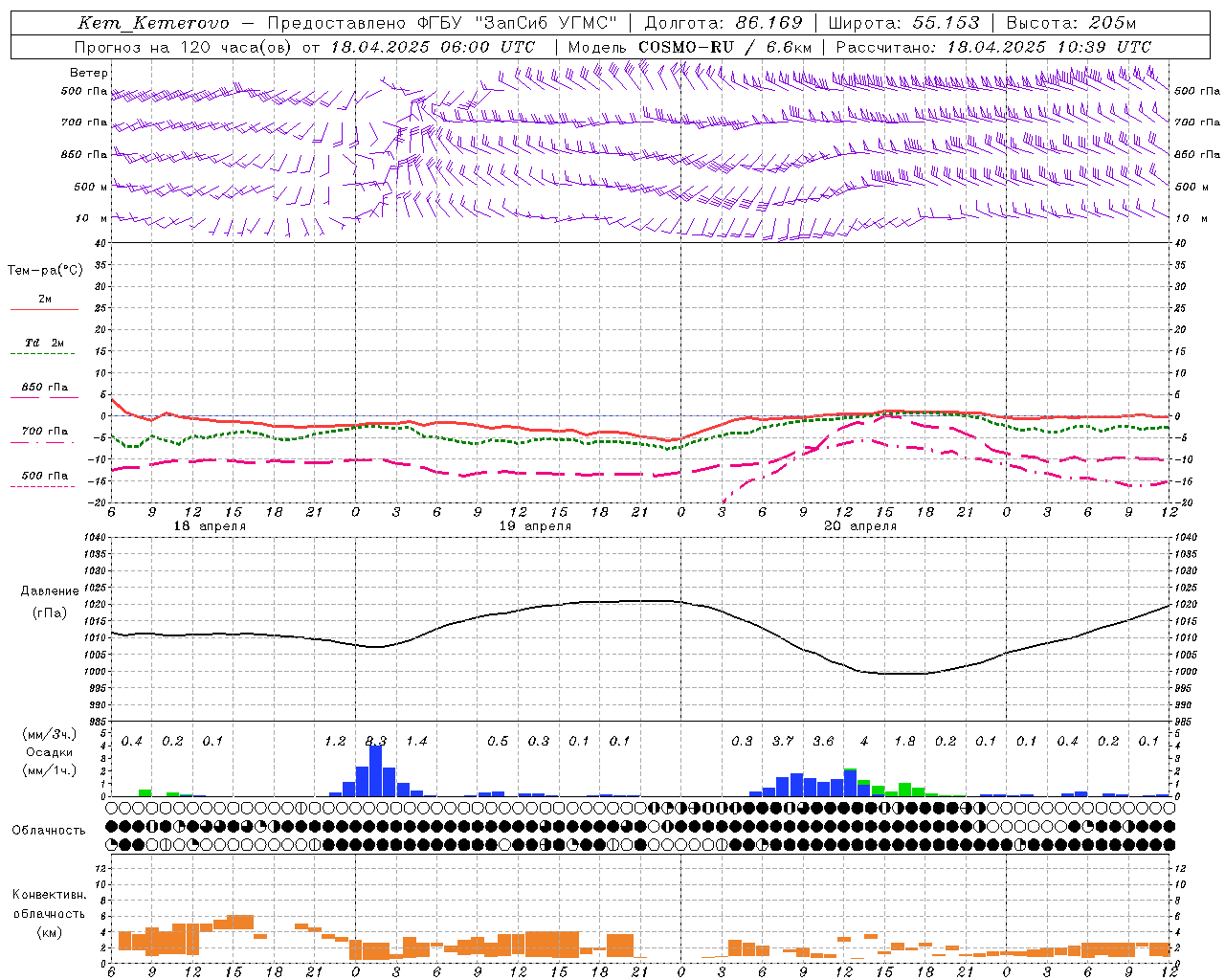Click the tallest blue precipitation bar
Viewport: 1225px width, 980px height.
[376, 770]
